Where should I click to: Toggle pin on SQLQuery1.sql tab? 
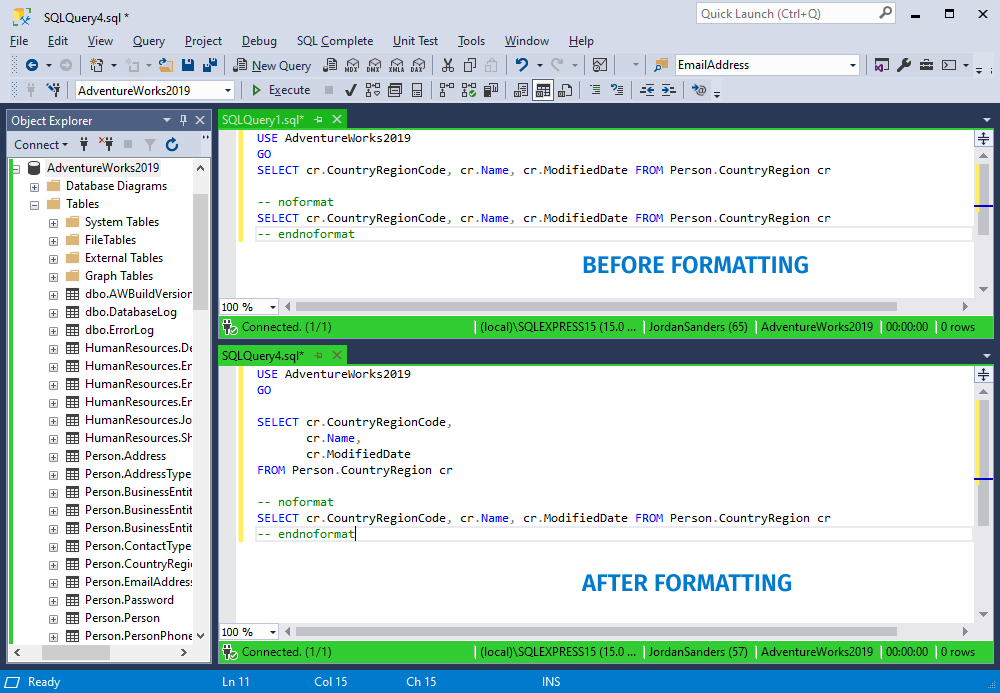pos(318,119)
